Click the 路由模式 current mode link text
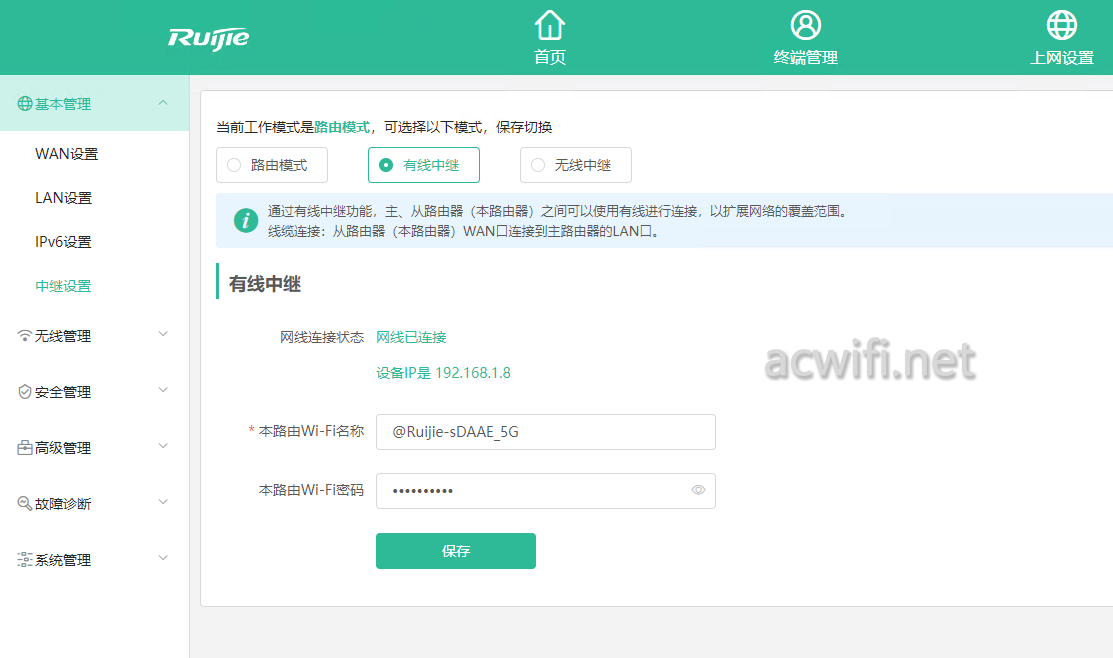This screenshot has width=1113, height=658. [342, 127]
